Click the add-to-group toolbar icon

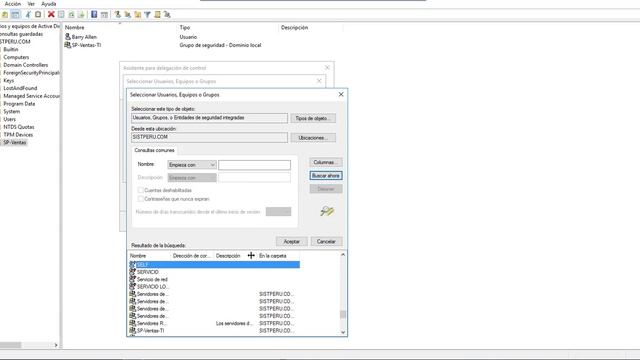(167, 15)
